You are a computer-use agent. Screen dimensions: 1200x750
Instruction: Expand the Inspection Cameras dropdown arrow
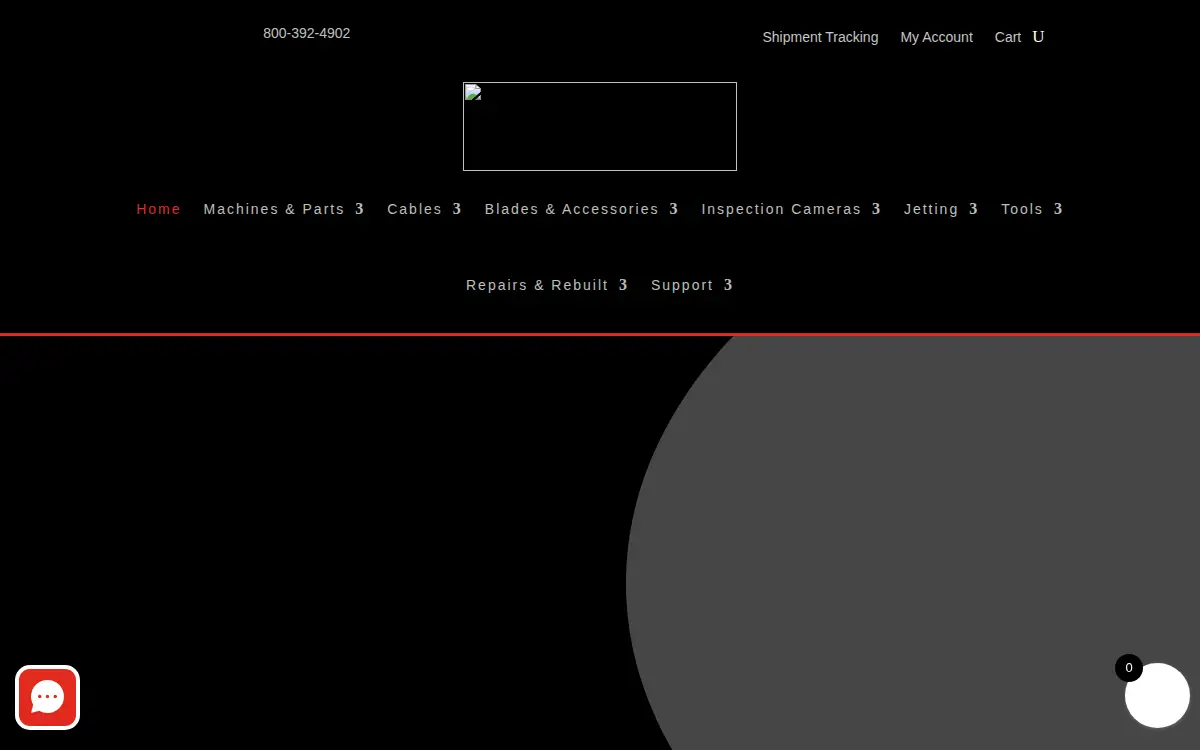[876, 209]
